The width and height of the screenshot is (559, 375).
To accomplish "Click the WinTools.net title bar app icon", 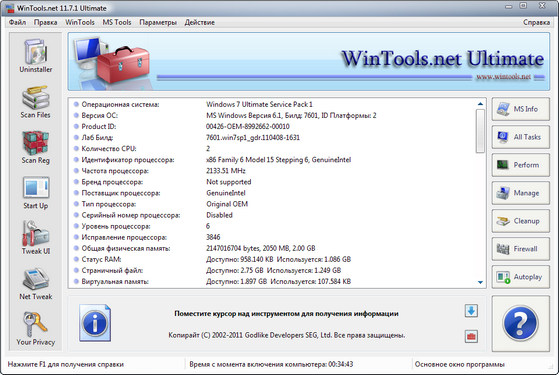I will pyautogui.click(x=10, y=8).
